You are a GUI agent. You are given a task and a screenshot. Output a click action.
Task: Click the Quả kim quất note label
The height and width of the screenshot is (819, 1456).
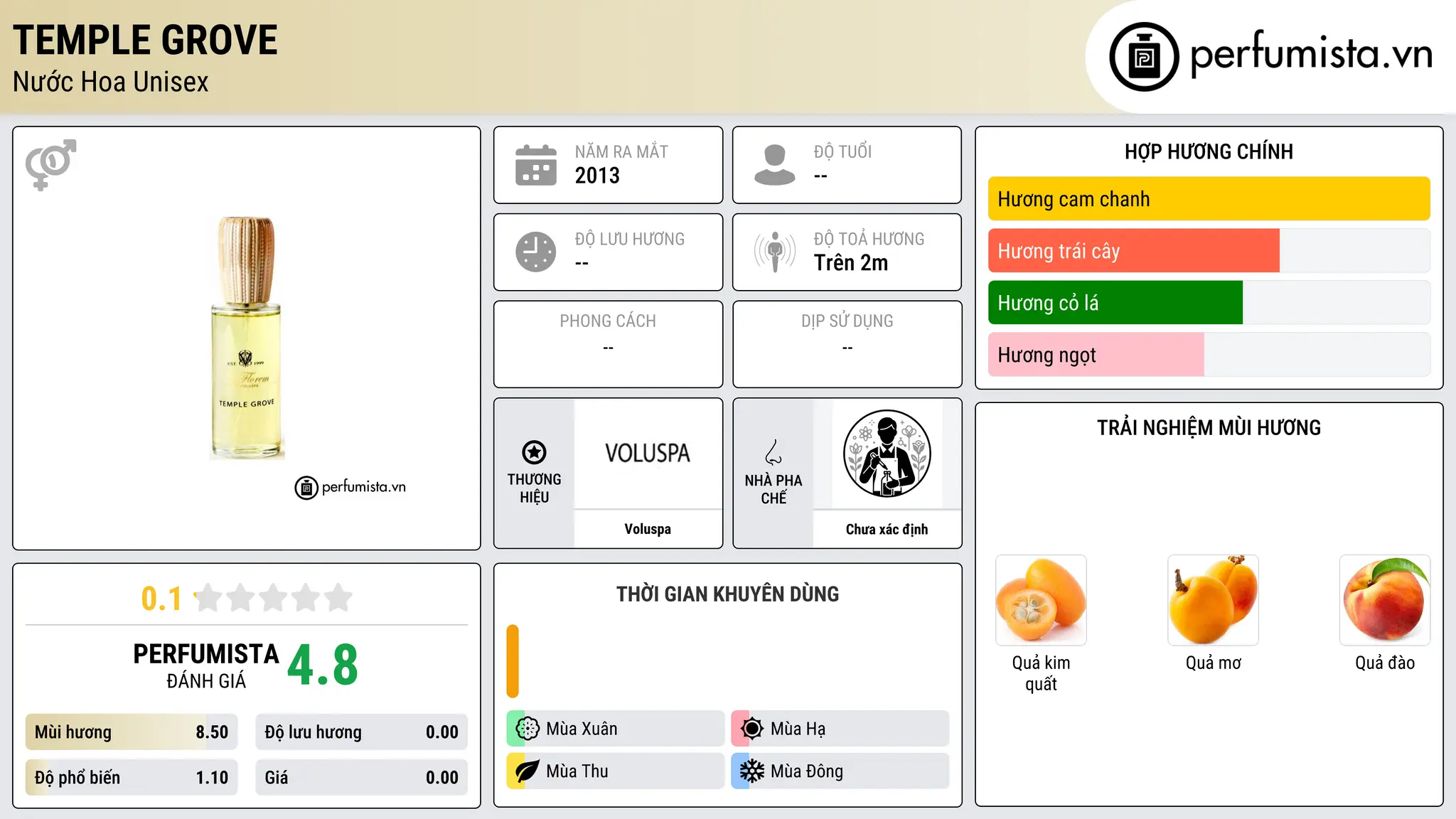(x=1041, y=673)
